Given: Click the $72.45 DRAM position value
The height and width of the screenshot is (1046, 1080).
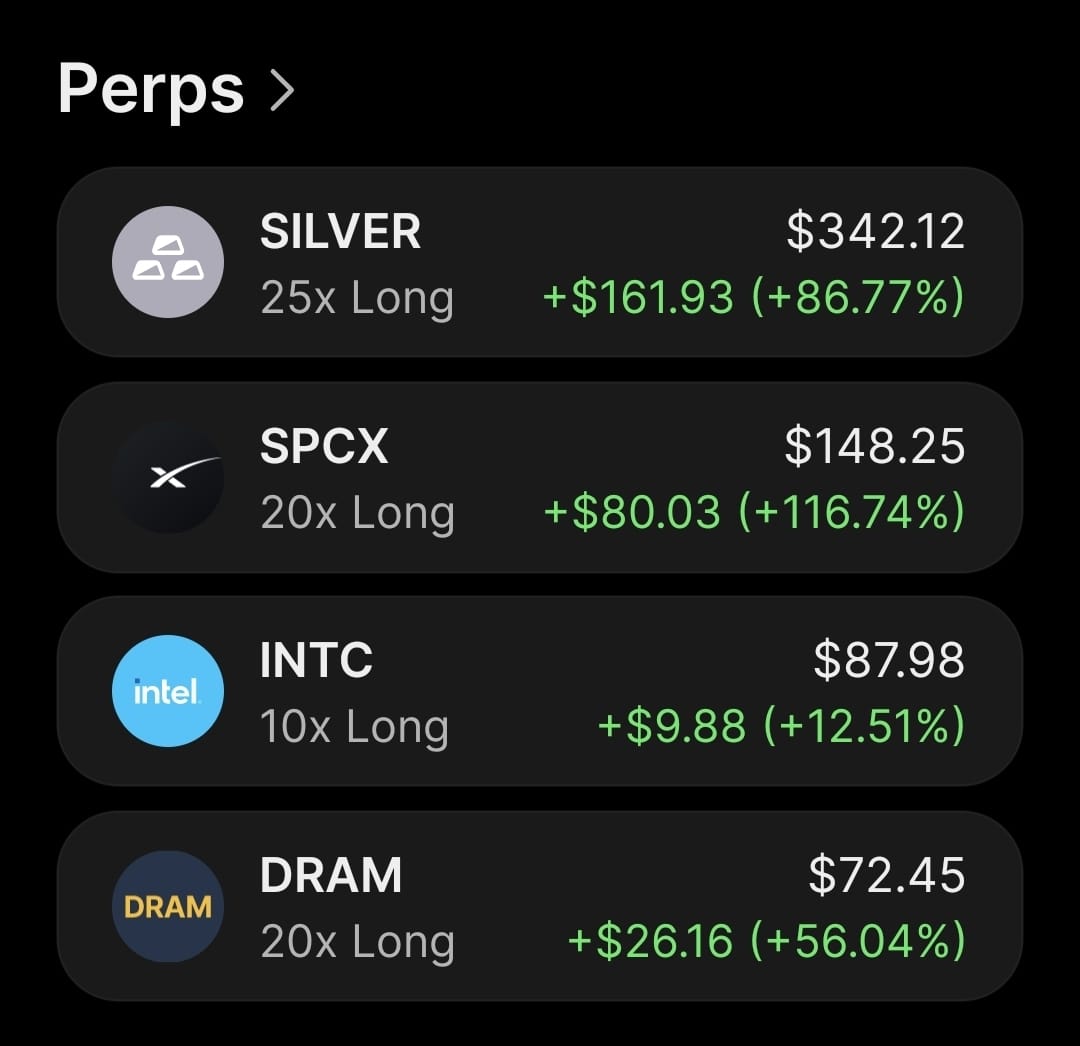Looking at the screenshot, I should (887, 875).
